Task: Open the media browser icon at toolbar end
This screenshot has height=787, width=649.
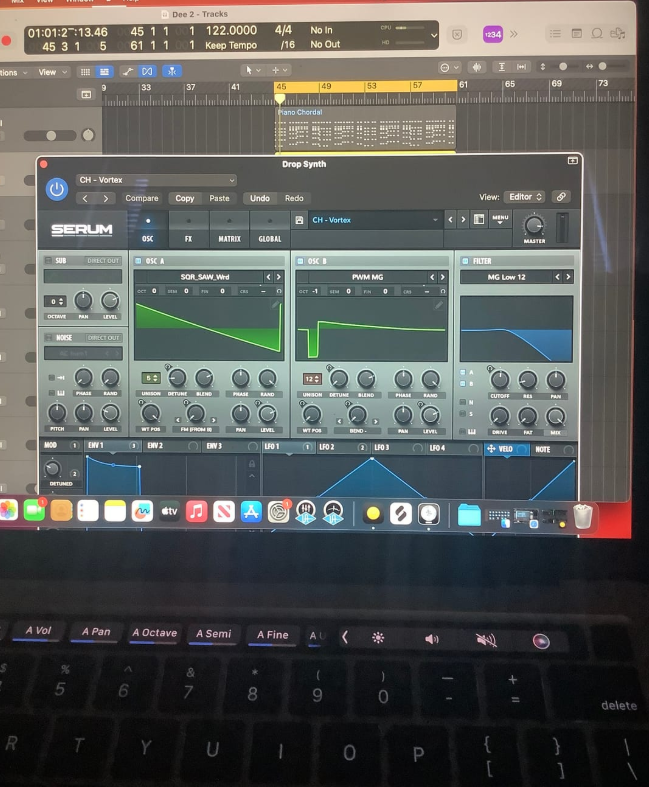Action: pyautogui.click(x=617, y=34)
